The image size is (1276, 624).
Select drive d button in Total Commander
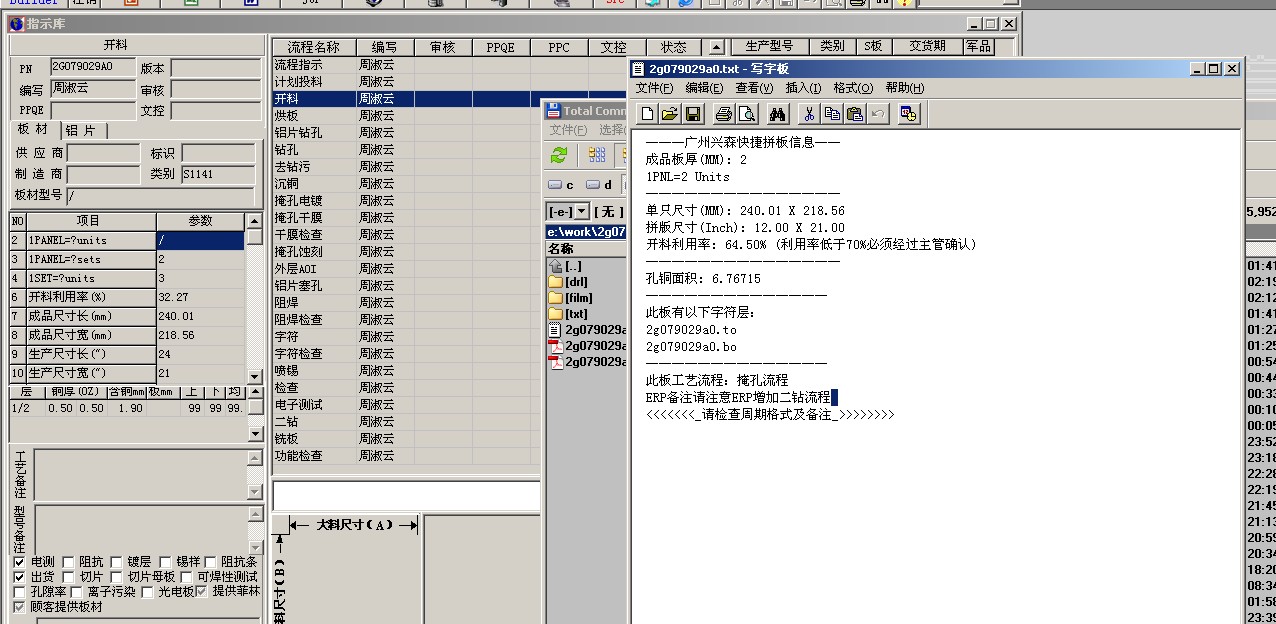[598, 185]
